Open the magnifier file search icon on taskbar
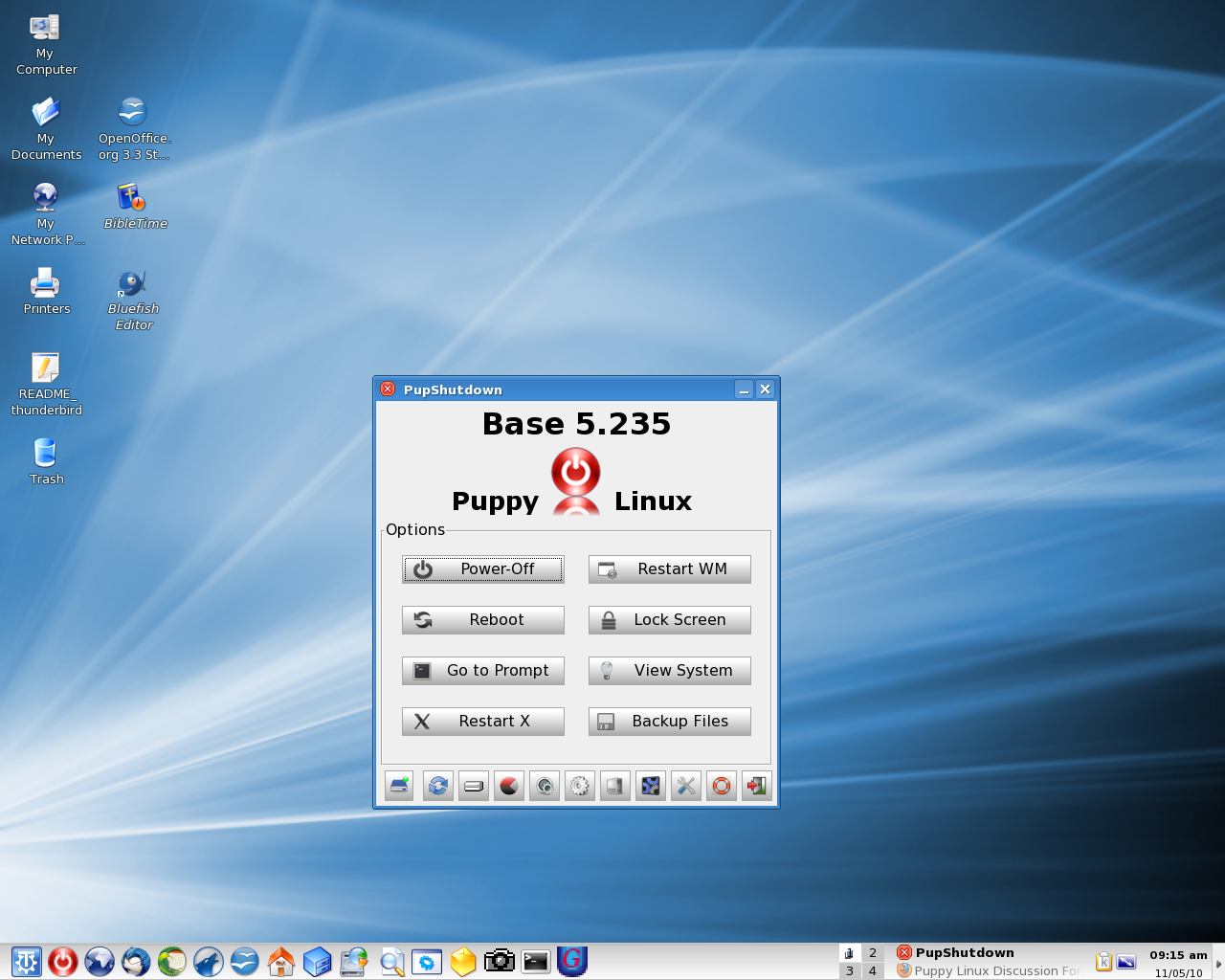 coord(390,961)
